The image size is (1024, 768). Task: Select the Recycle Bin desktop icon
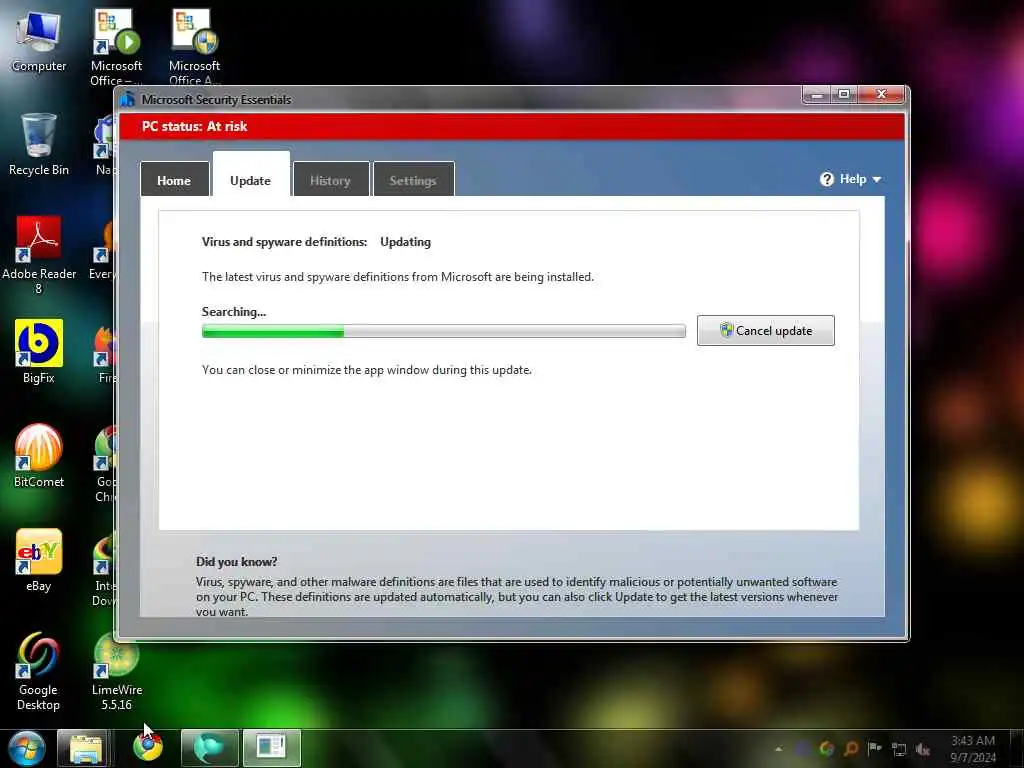tap(39, 145)
